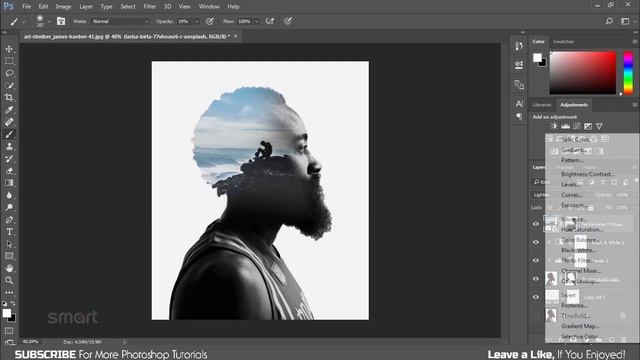Select the Healing Brush tool
This screenshot has width=640, height=360.
coord(9,122)
